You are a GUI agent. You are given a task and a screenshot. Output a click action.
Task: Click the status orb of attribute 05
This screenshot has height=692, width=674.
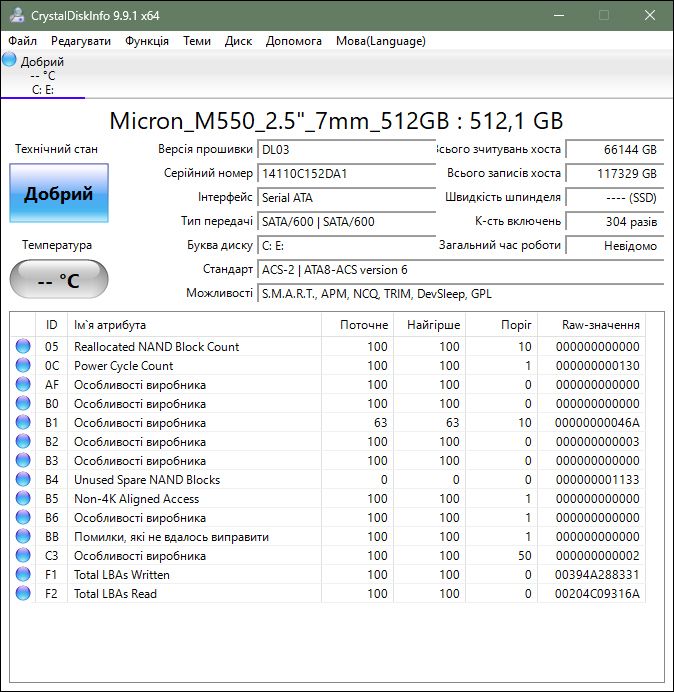(x=23, y=346)
